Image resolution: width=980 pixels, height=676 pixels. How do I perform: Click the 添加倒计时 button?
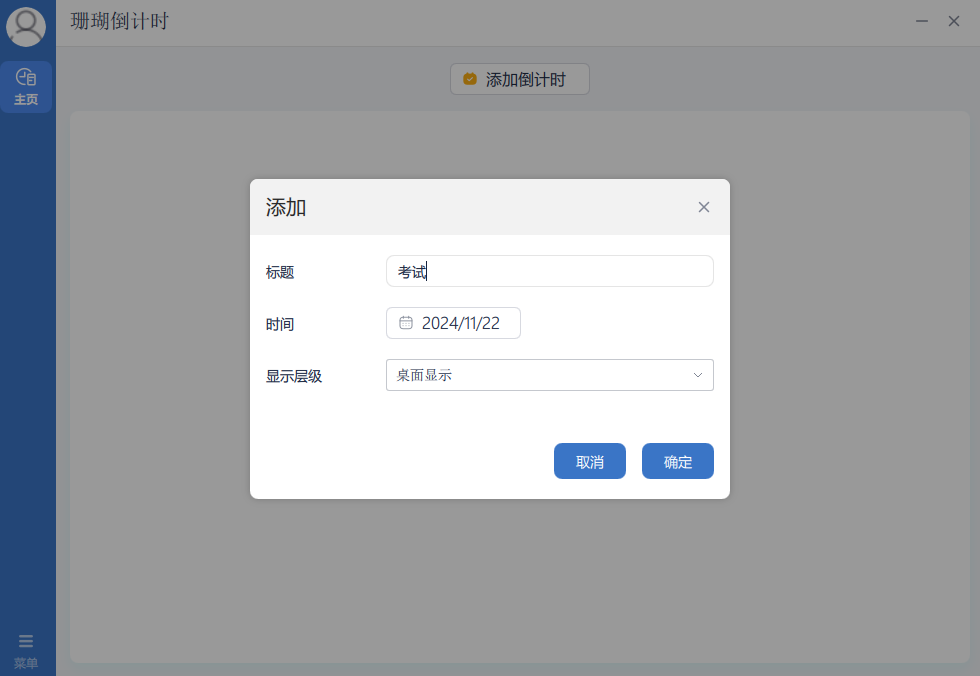(519, 79)
